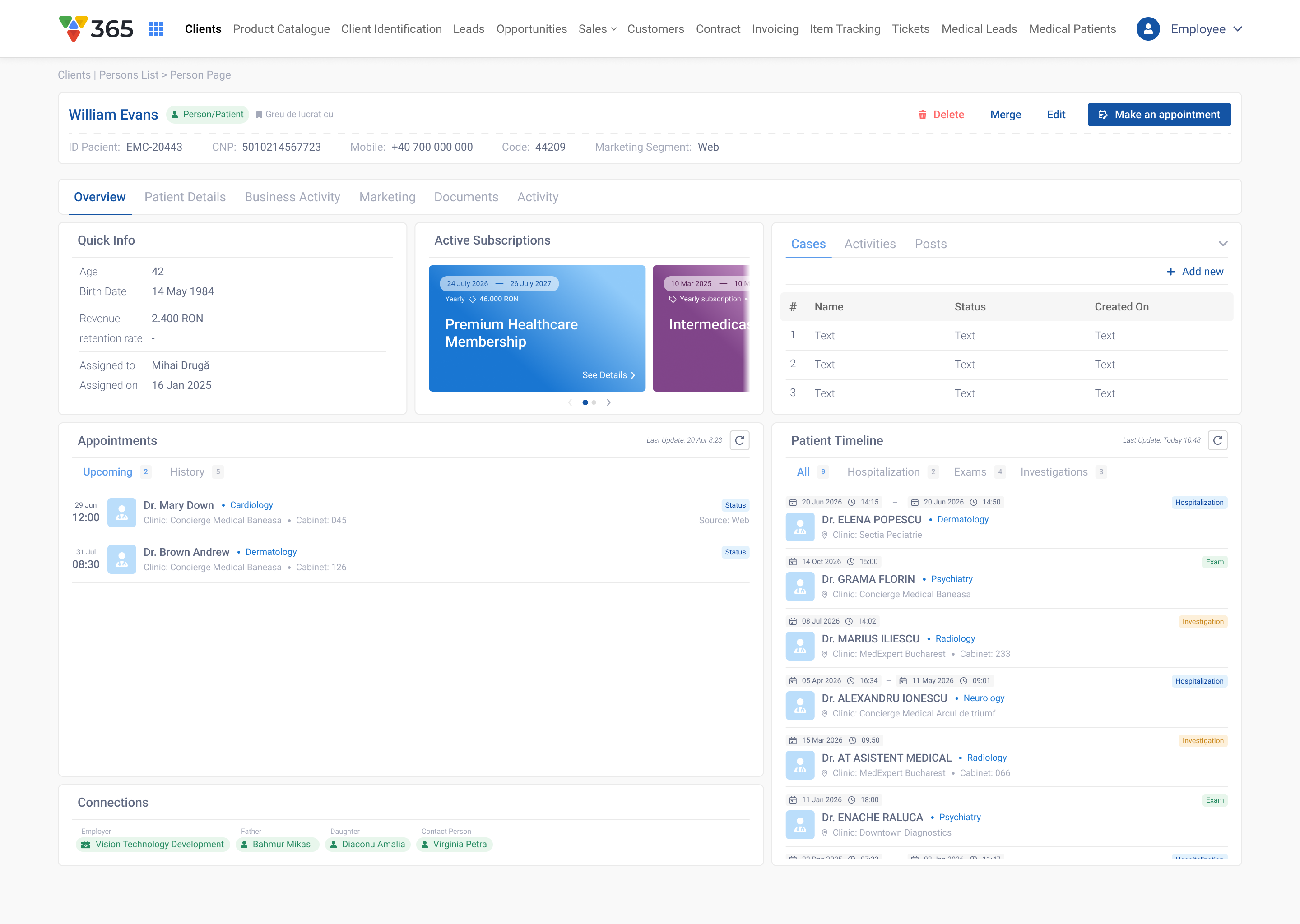The image size is (1300, 924).
Task: Click the Virginia Petra contact person chip
Action: click(454, 845)
